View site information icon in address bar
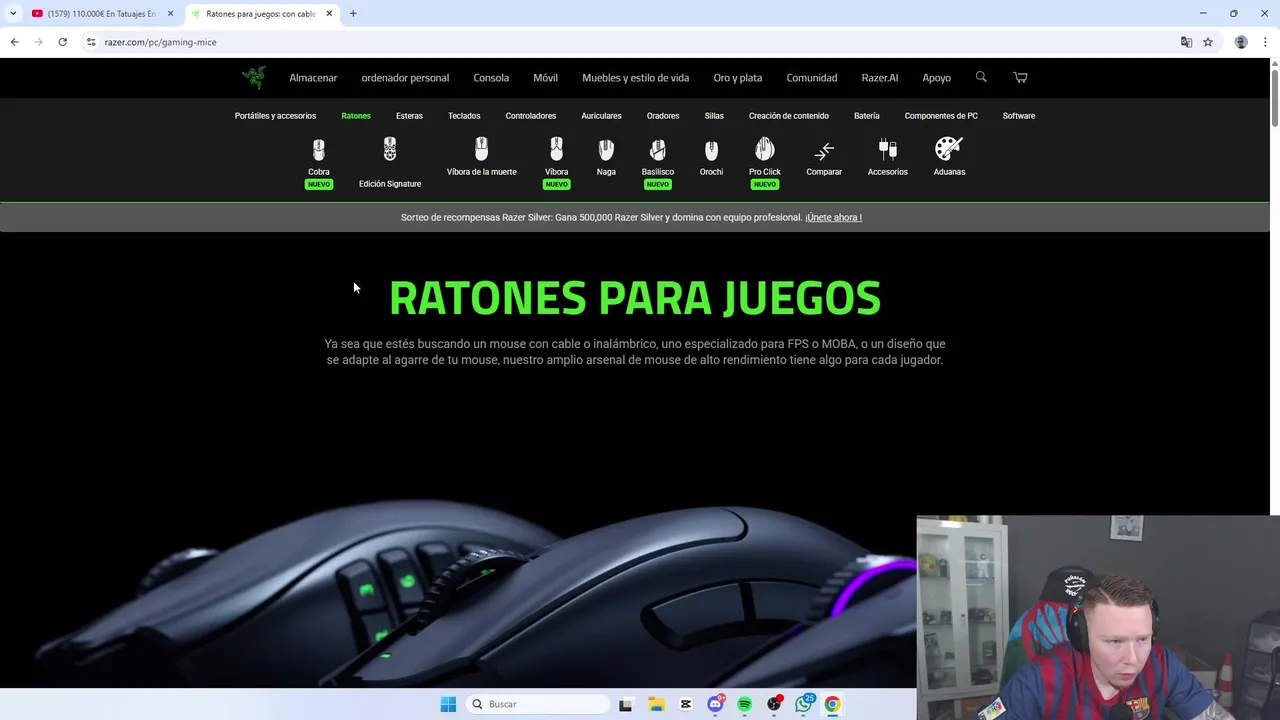This screenshot has width=1280, height=720. 91,42
